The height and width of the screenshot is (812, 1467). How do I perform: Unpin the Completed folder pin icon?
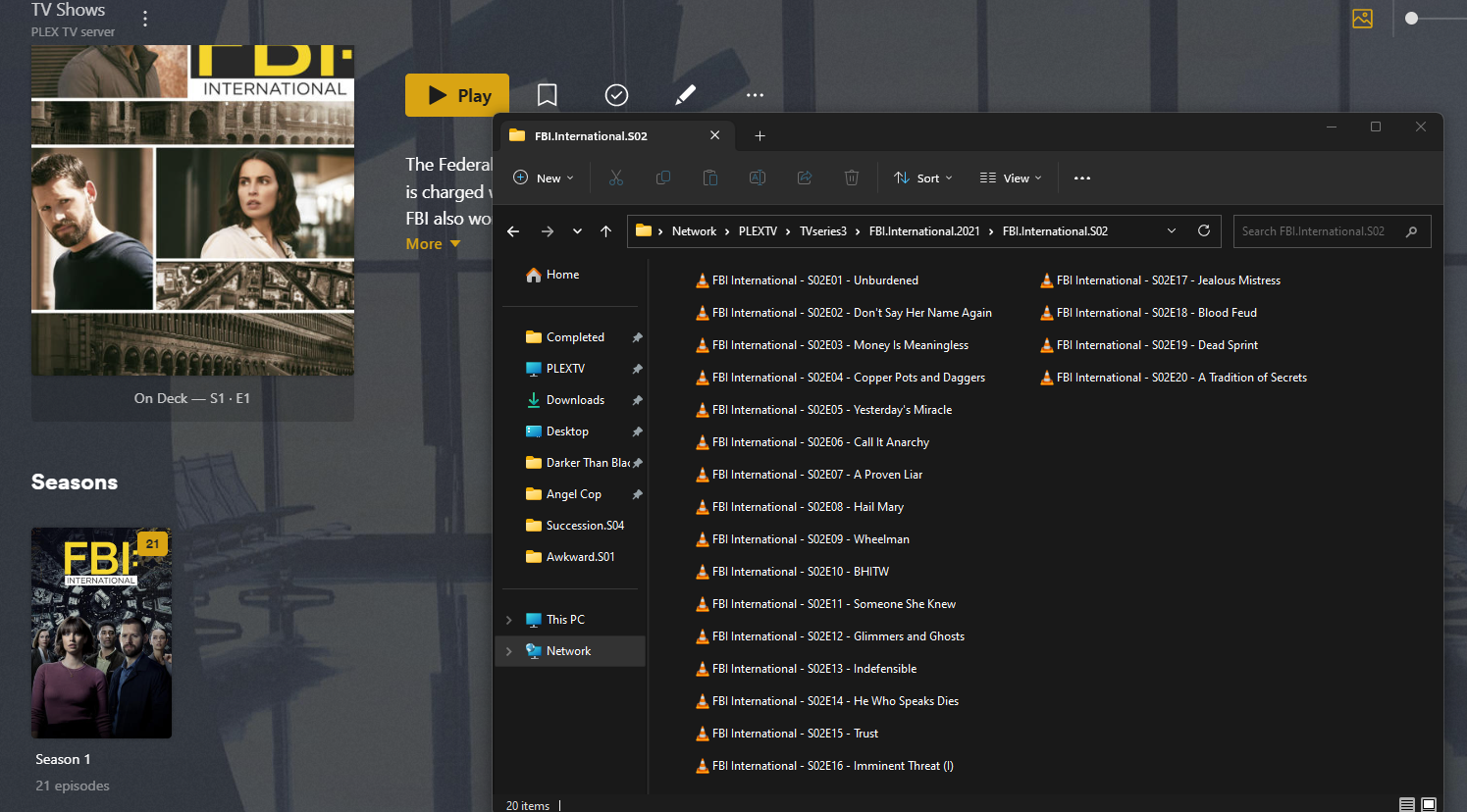[637, 337]
